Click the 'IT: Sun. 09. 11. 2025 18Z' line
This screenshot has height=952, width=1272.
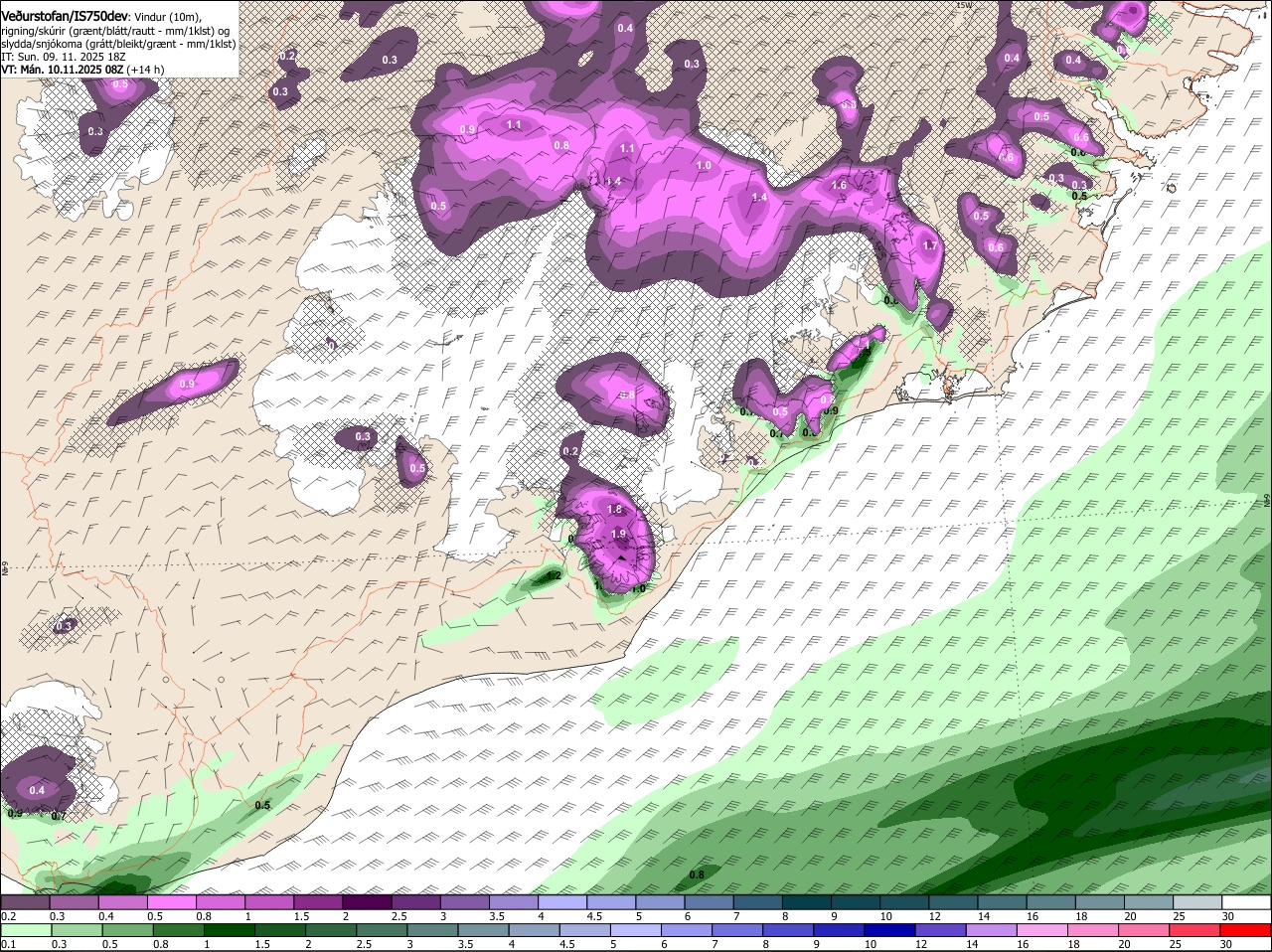tap(63, 57)
